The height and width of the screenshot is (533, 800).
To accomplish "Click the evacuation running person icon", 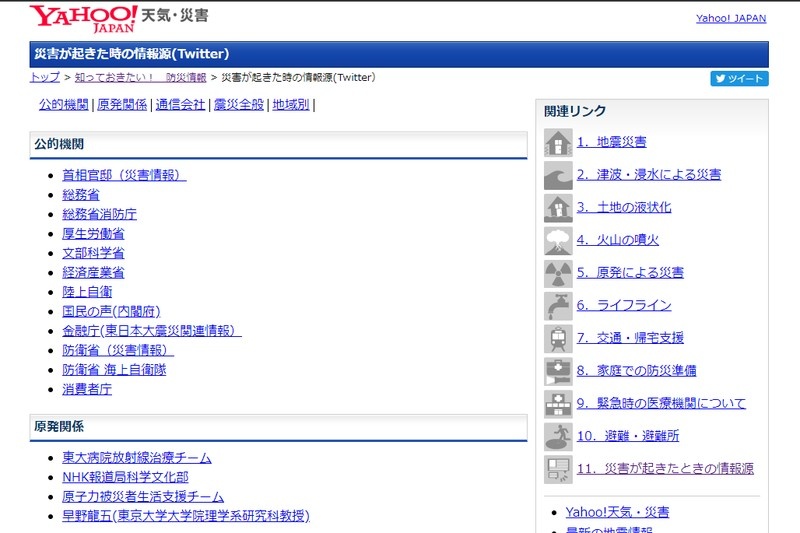I will pos(558,436).
